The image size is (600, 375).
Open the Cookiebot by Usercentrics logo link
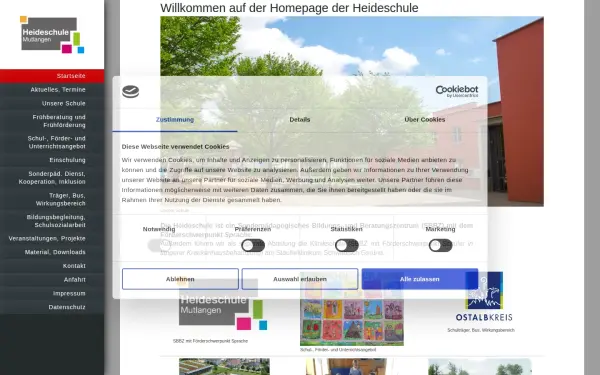(457, 91)
